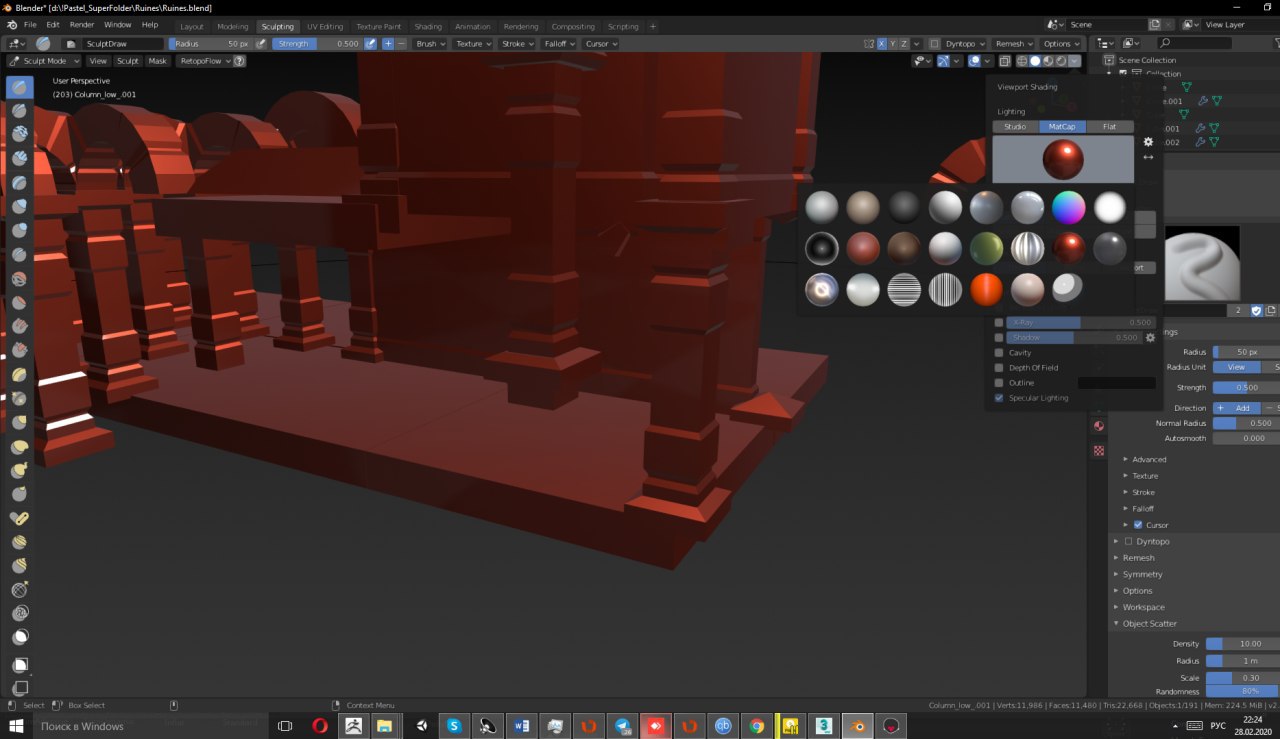The width and height of the screenshot is (1280, 739).
Task: Switch to the UV Editing workspace tab
Action: click(x=324, y=26)
